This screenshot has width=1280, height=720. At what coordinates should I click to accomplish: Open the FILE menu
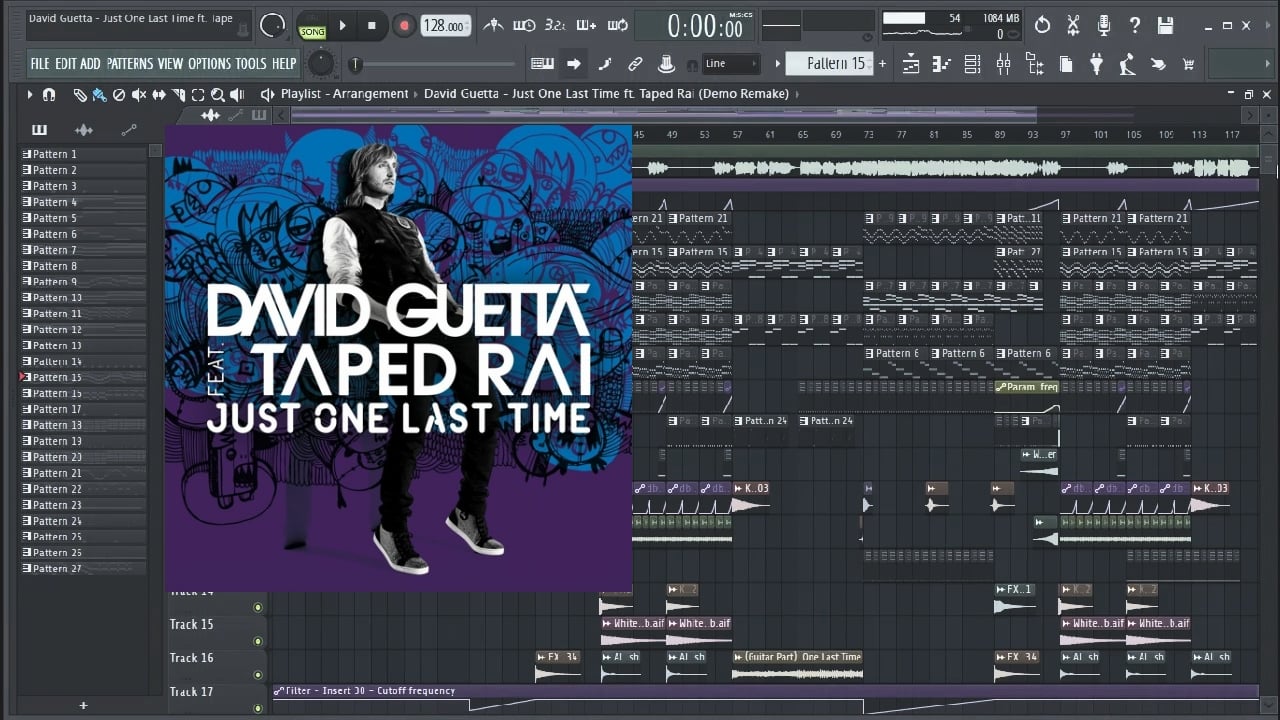point(40,64)
